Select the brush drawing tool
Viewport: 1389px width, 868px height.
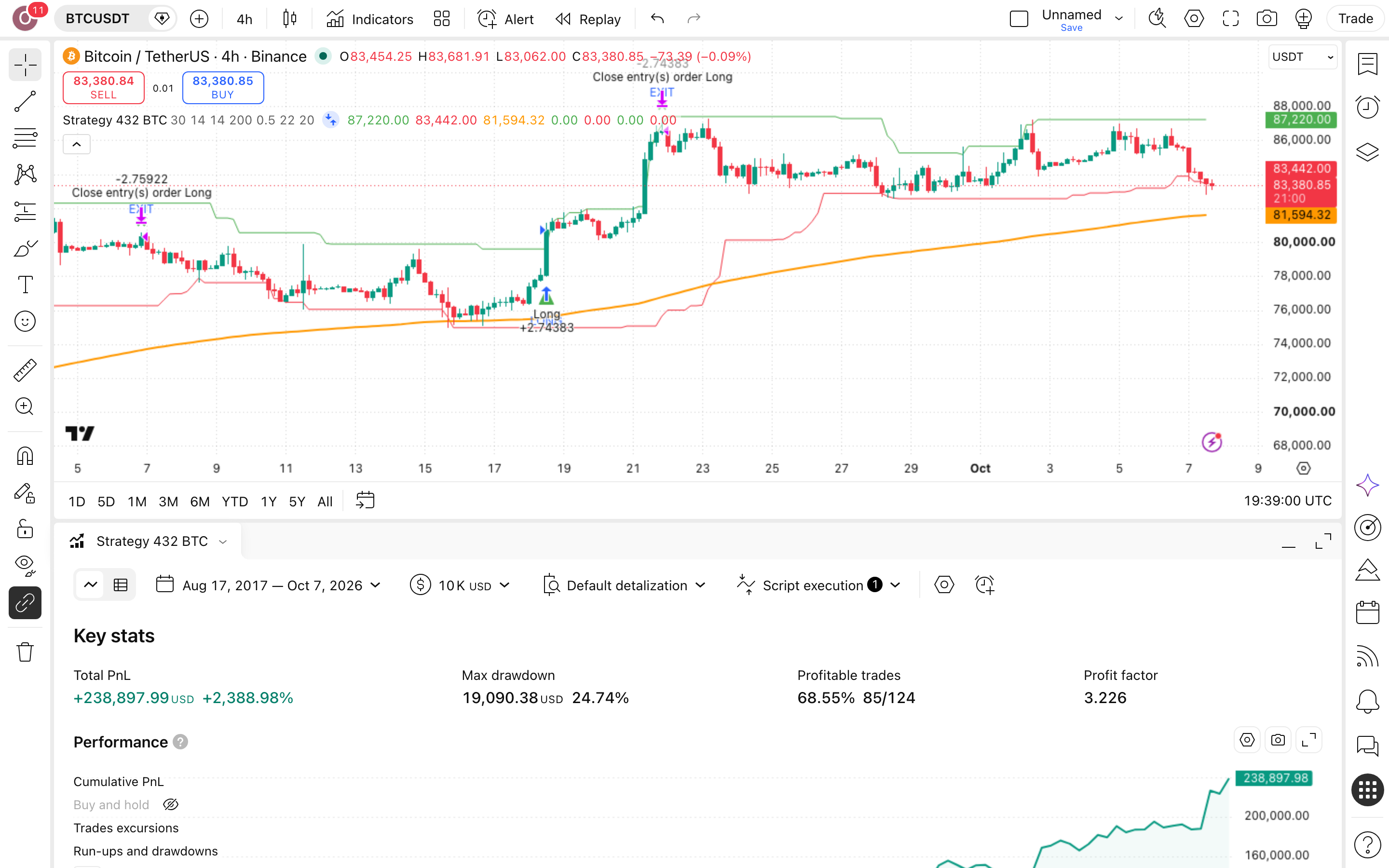click(x=25, y=248)
